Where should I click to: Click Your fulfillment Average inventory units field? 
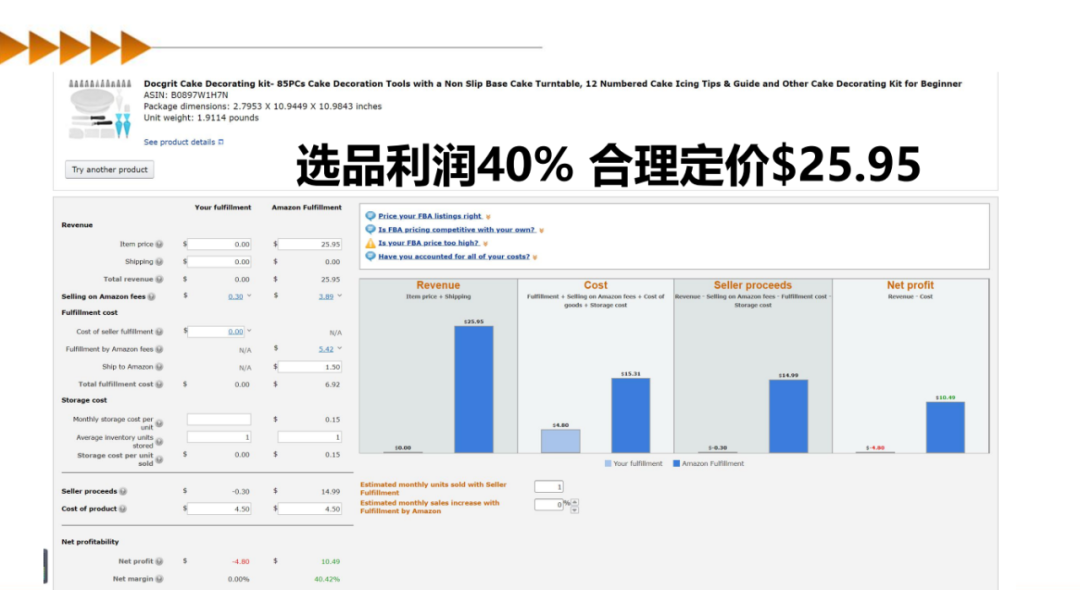(219, 436)
